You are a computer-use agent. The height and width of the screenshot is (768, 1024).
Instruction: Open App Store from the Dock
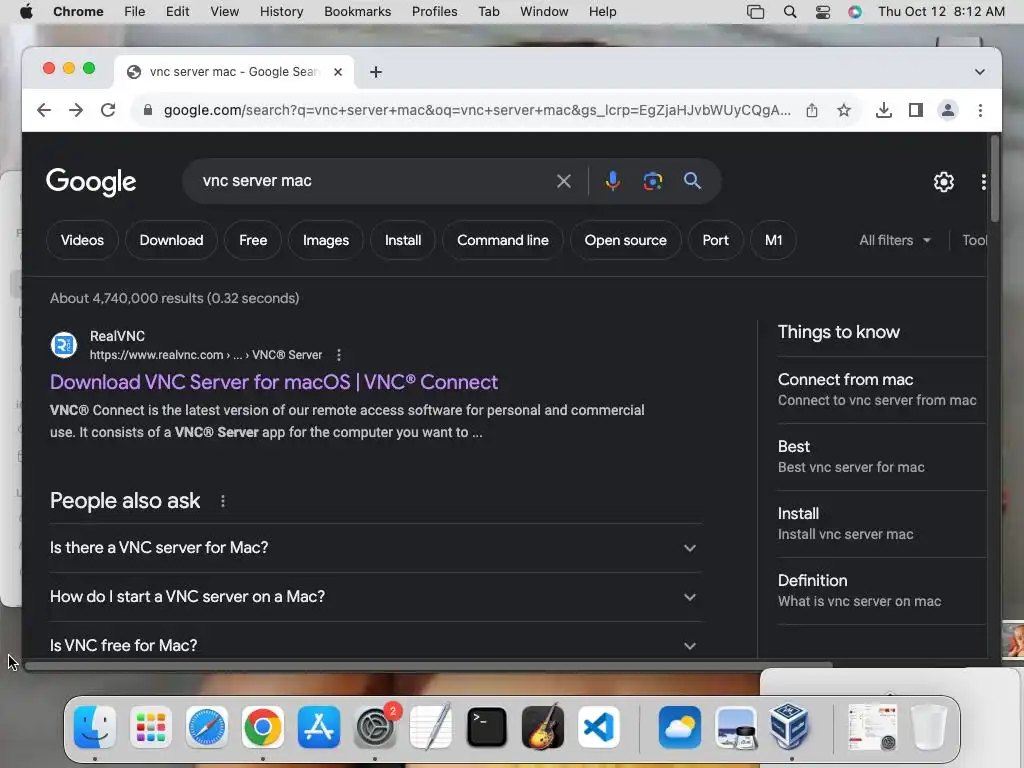(319, 727)
